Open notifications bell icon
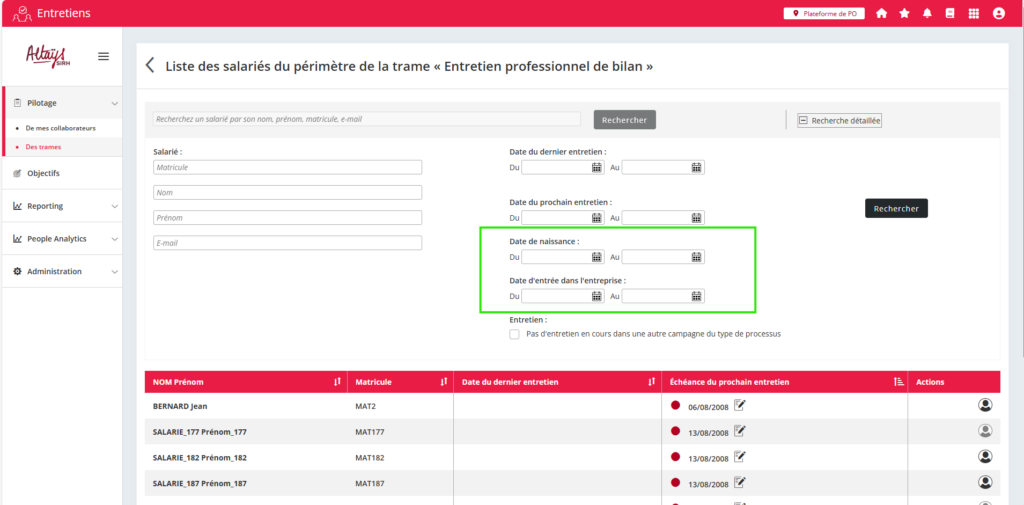Image resolution: width=1024 pixels, height=505 pixels. coord(927,14)
